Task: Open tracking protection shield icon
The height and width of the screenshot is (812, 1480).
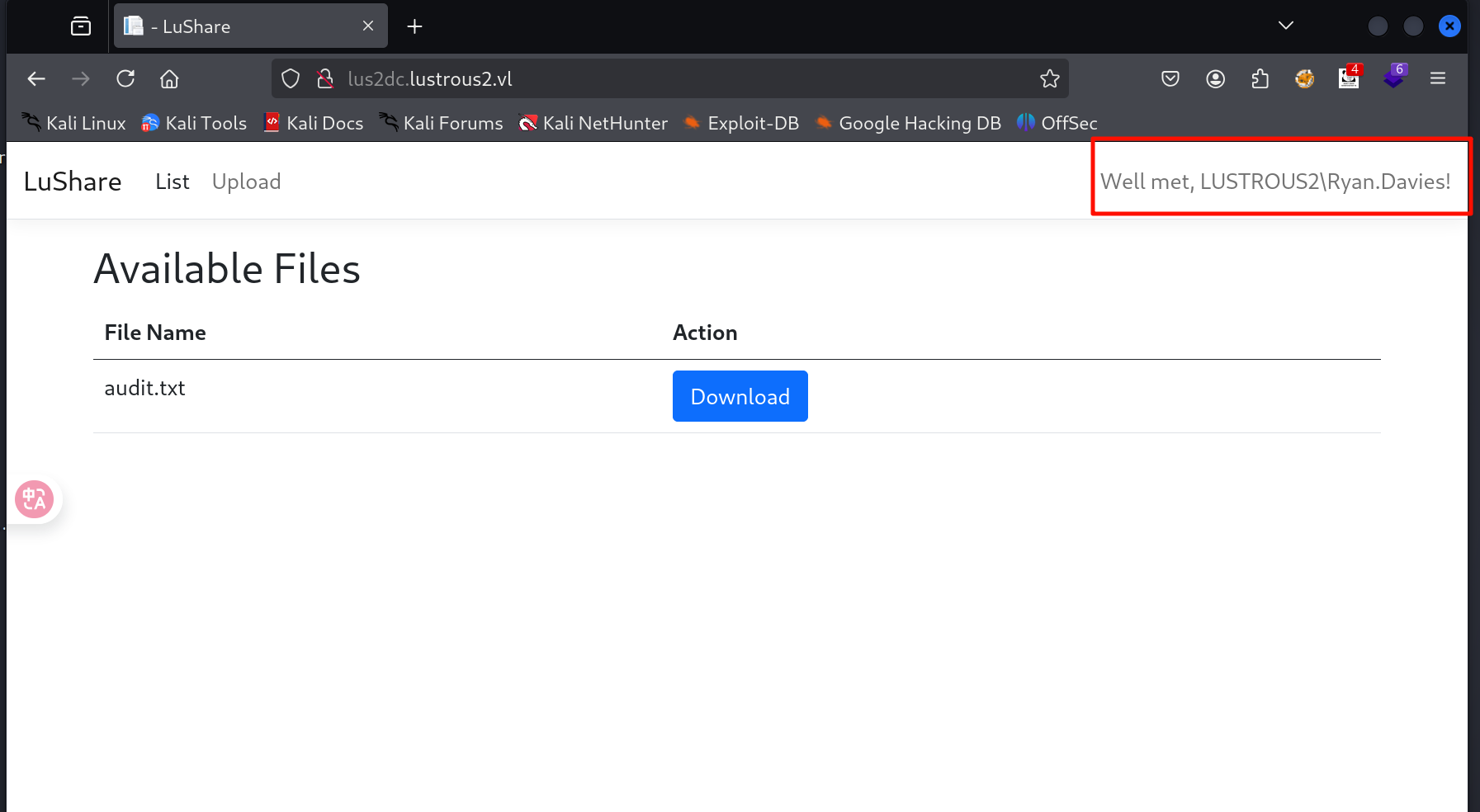Action: point(291,78)
